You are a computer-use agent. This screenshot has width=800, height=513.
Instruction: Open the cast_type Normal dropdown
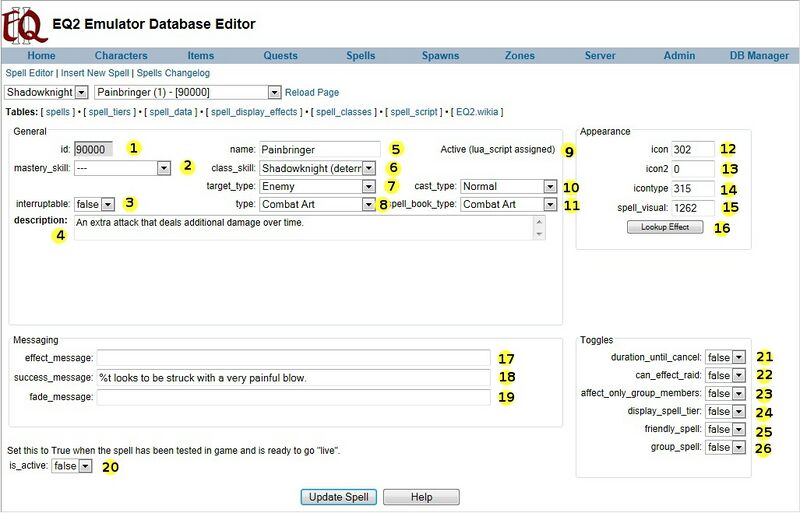point(508,186)
